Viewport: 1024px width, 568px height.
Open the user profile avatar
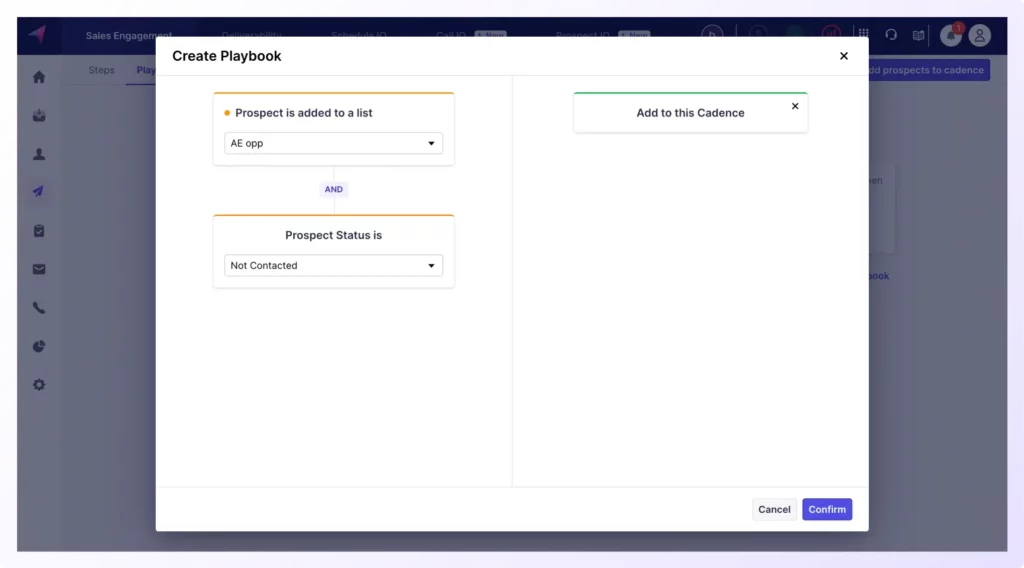(980, 35)
